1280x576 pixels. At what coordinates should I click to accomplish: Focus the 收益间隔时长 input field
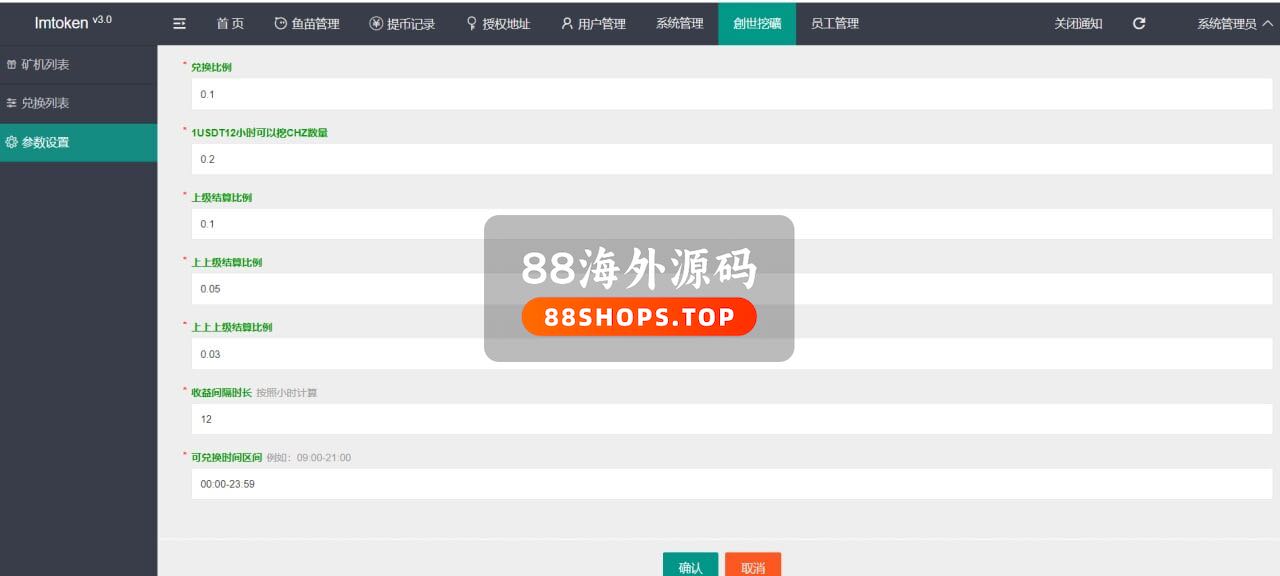[x=731, y=419]
